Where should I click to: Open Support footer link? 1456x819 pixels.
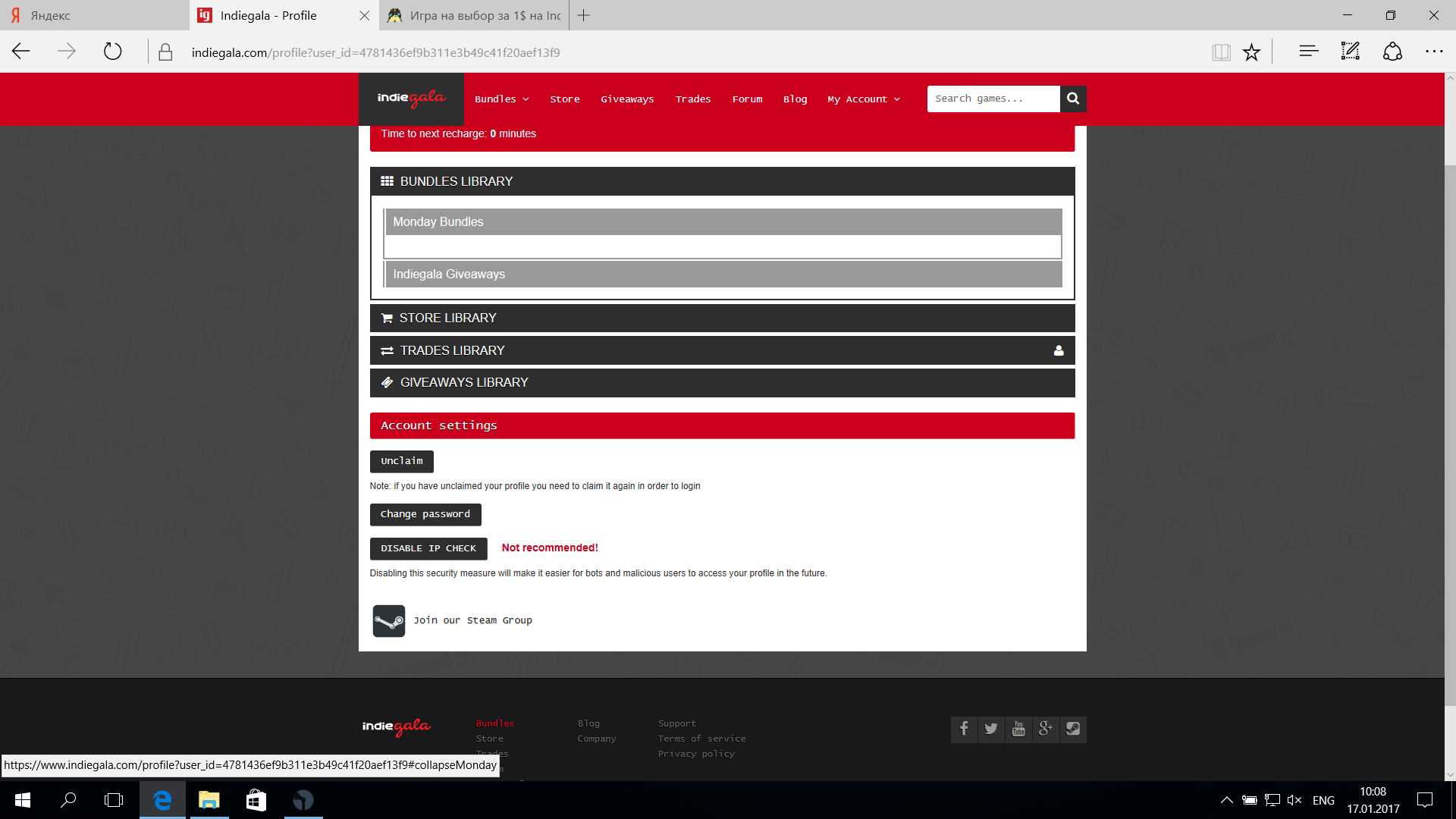(x=676, y=723)
